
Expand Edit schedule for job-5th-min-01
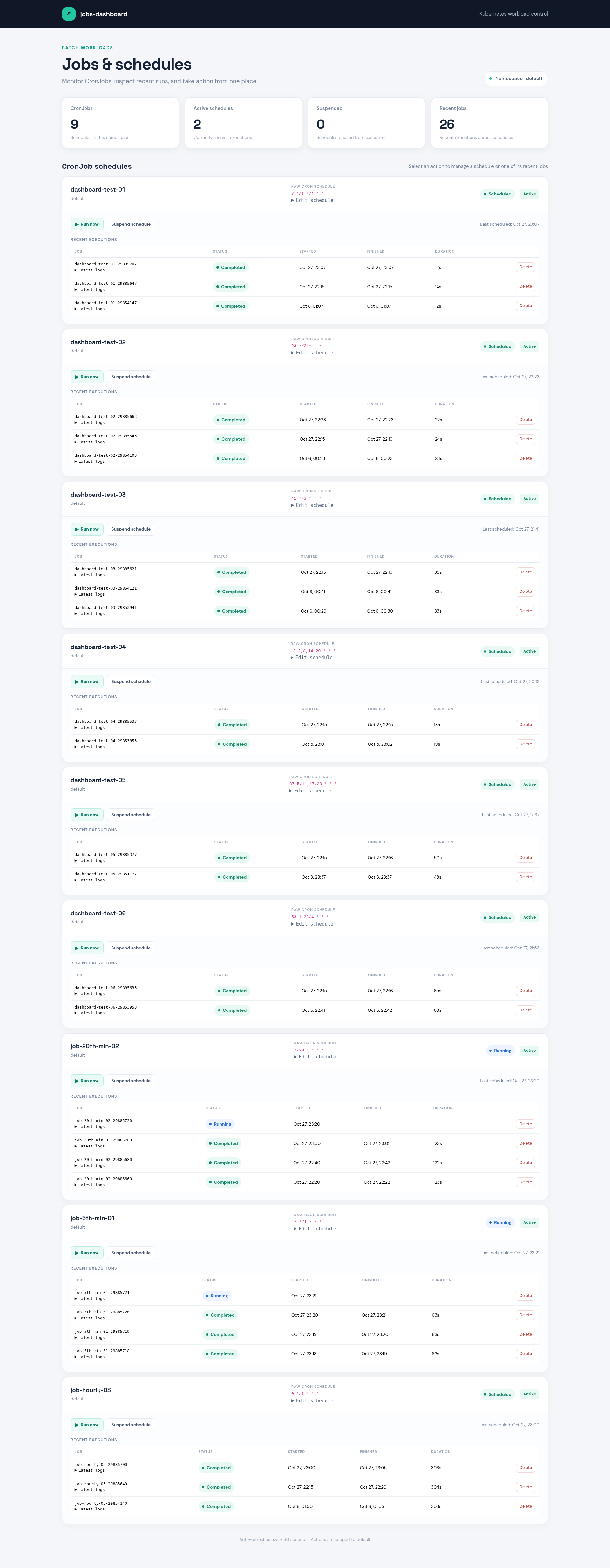(315, 1229)
